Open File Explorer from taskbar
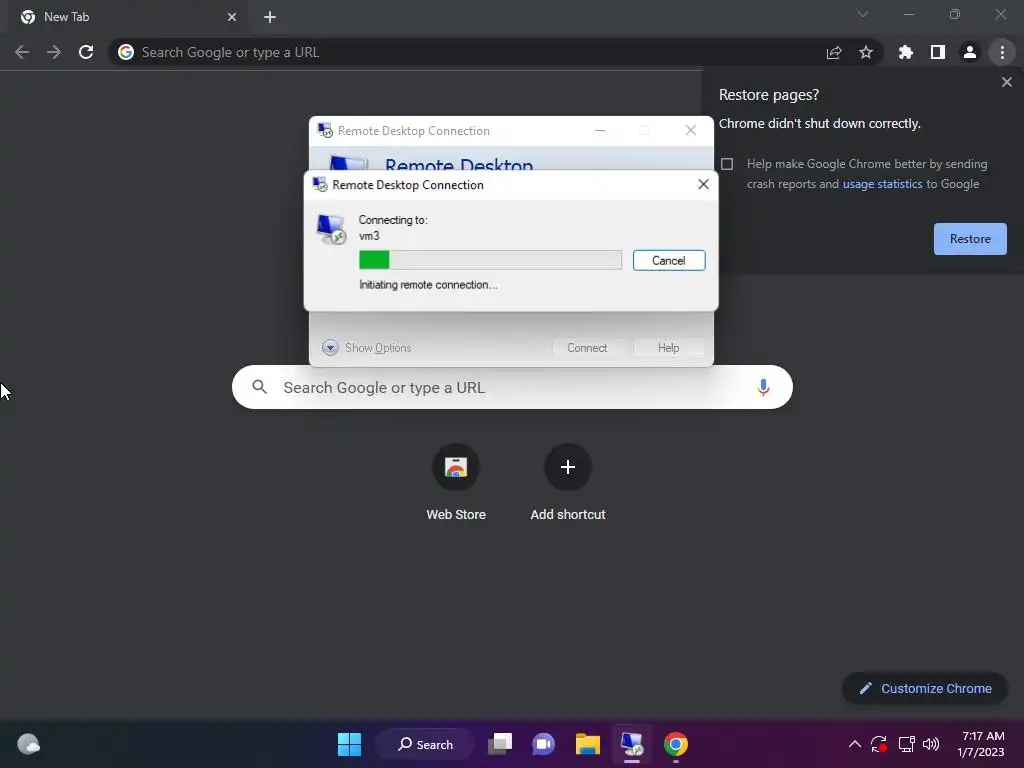The image size is (1024, 768). pos(588,744)
